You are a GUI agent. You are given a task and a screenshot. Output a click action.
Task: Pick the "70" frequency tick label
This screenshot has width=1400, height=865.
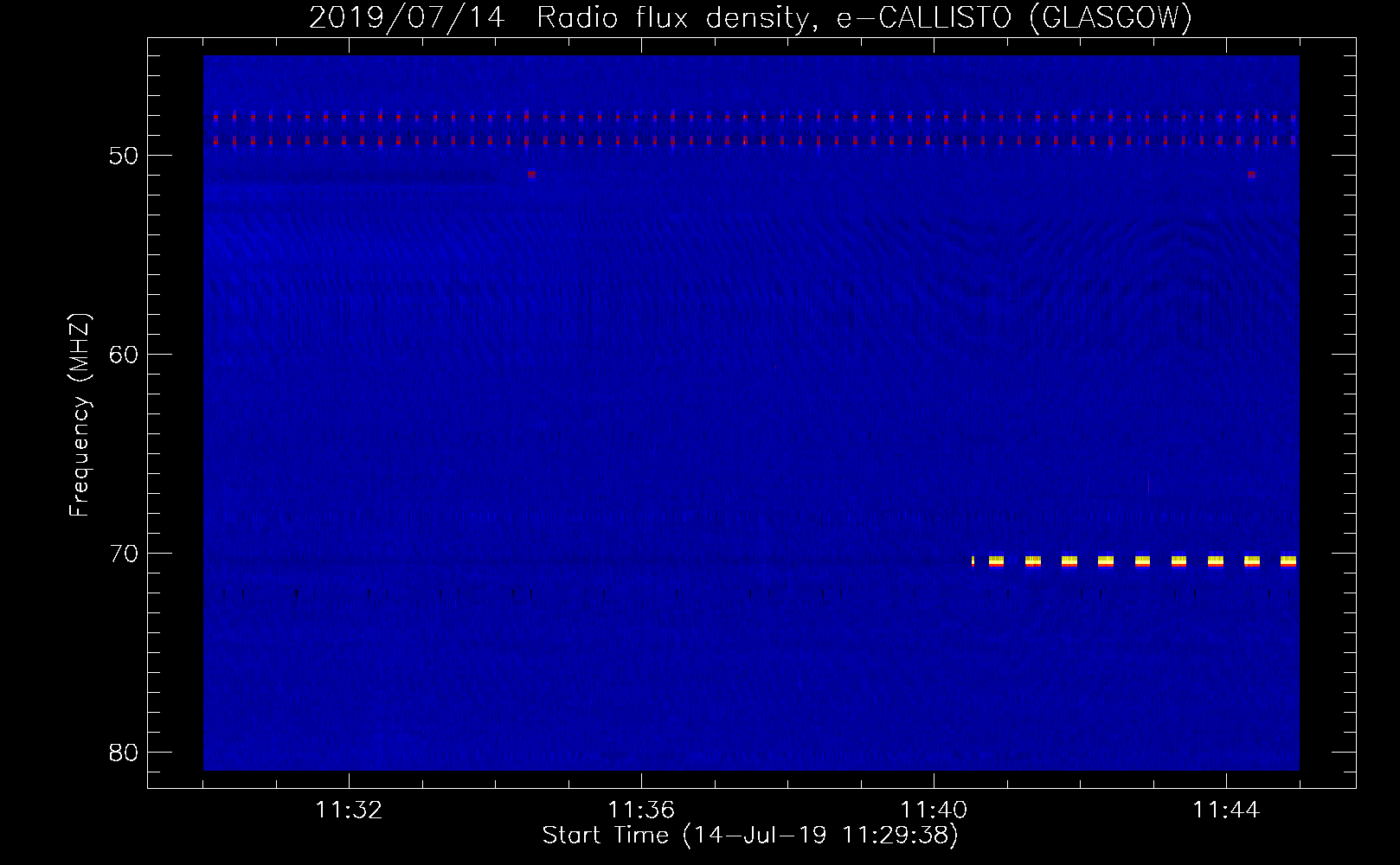pyautogui.click(x=124, y=554)
